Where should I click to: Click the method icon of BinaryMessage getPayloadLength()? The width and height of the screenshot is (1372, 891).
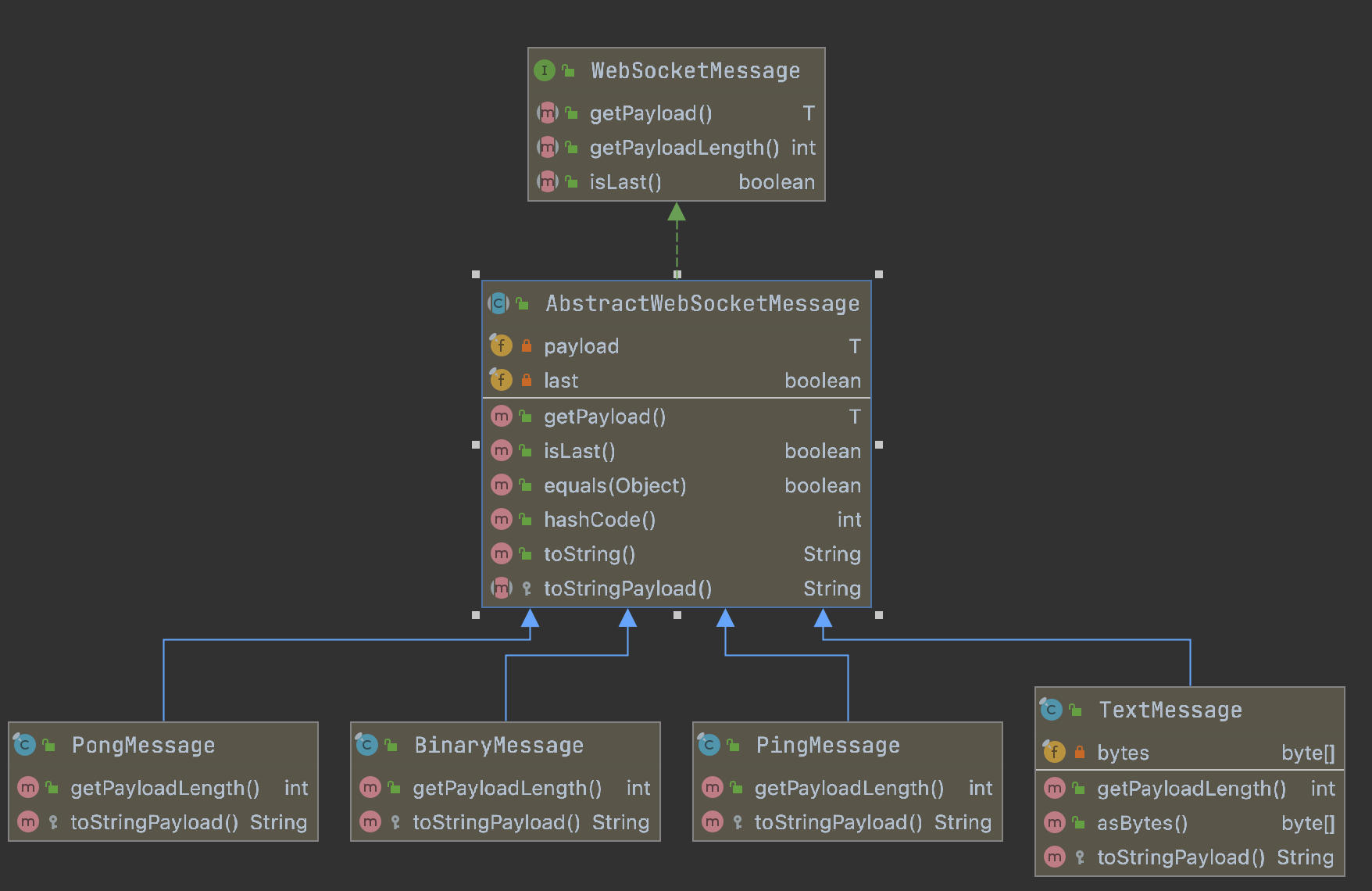(370, 788)
